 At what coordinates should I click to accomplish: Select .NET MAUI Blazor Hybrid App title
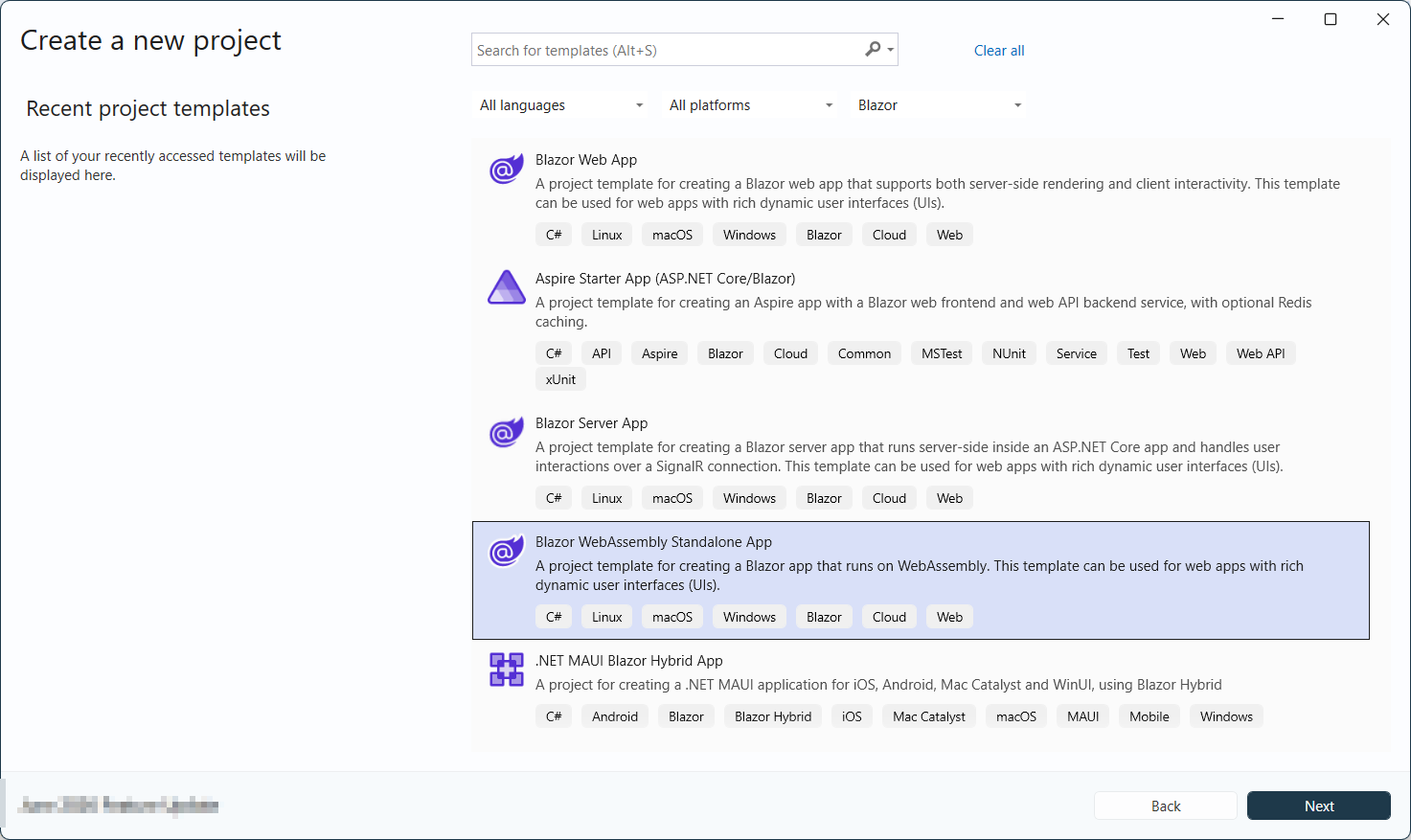(629, 661)
